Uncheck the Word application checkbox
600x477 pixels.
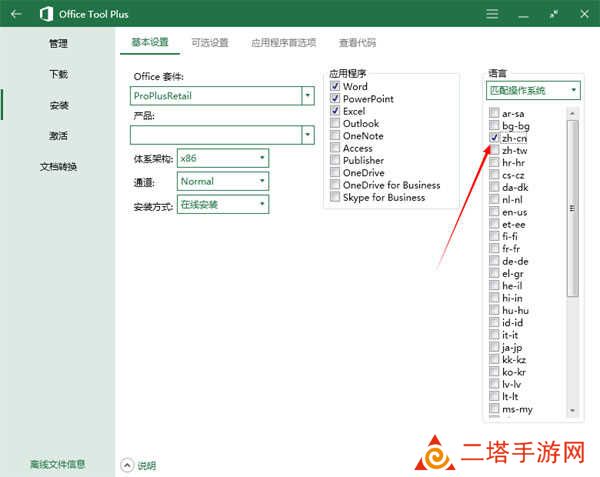pos(335,86)
